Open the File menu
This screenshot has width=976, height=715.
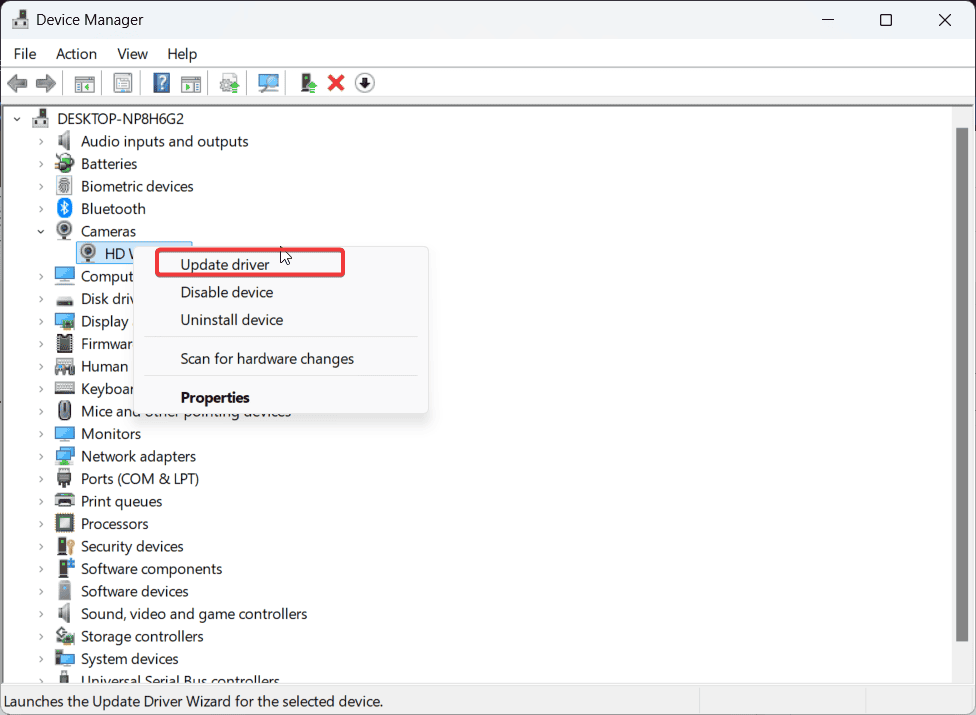tap(25, 54)
